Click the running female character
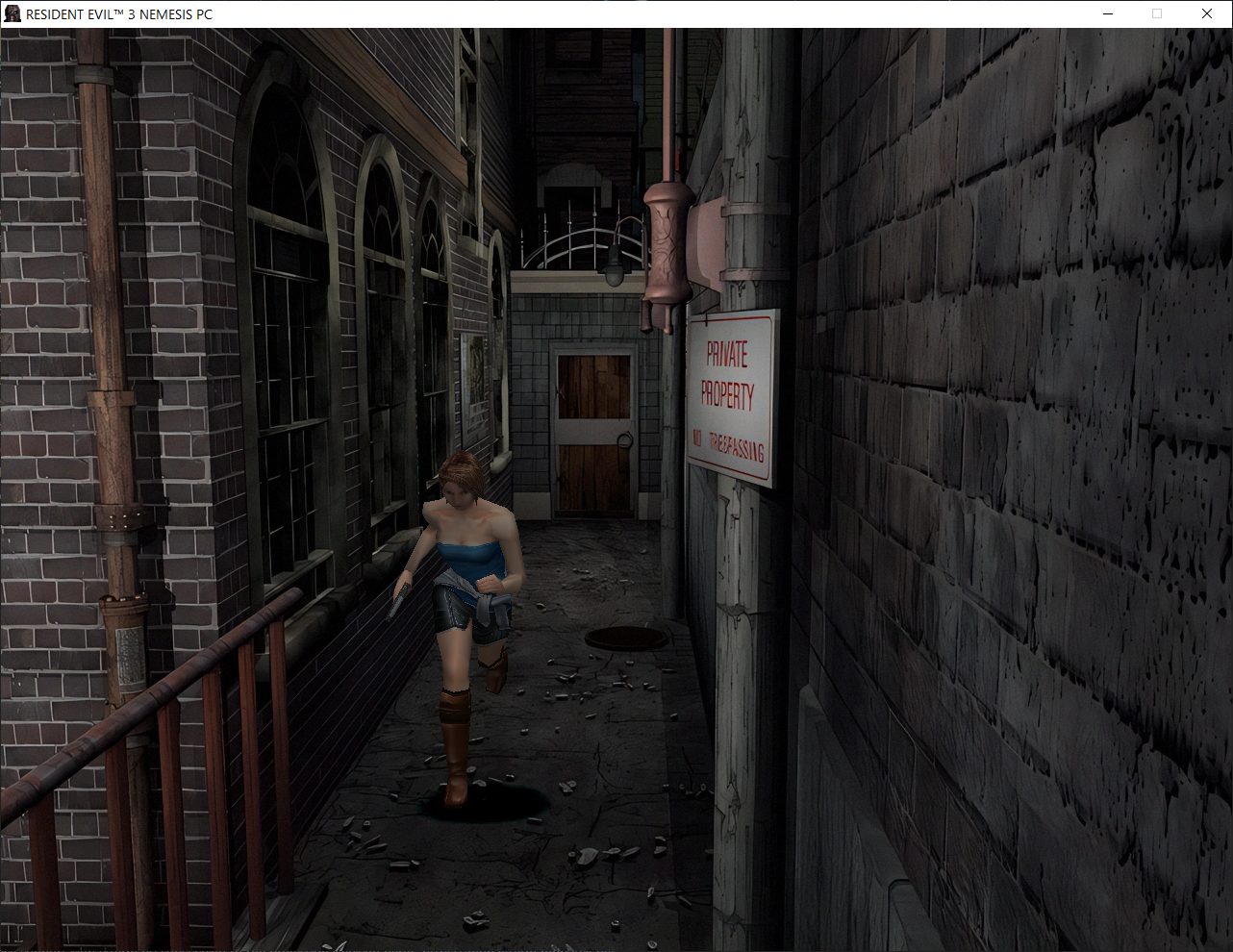The image size is (1233, 952). point(466,606)
